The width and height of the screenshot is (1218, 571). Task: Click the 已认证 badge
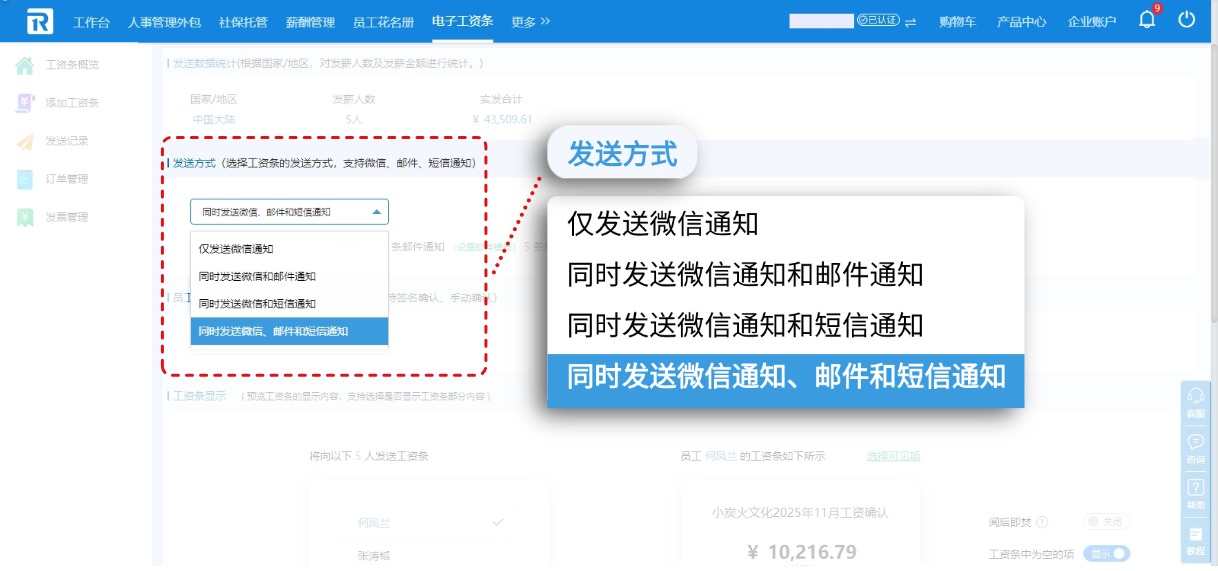tap(878, 21)
